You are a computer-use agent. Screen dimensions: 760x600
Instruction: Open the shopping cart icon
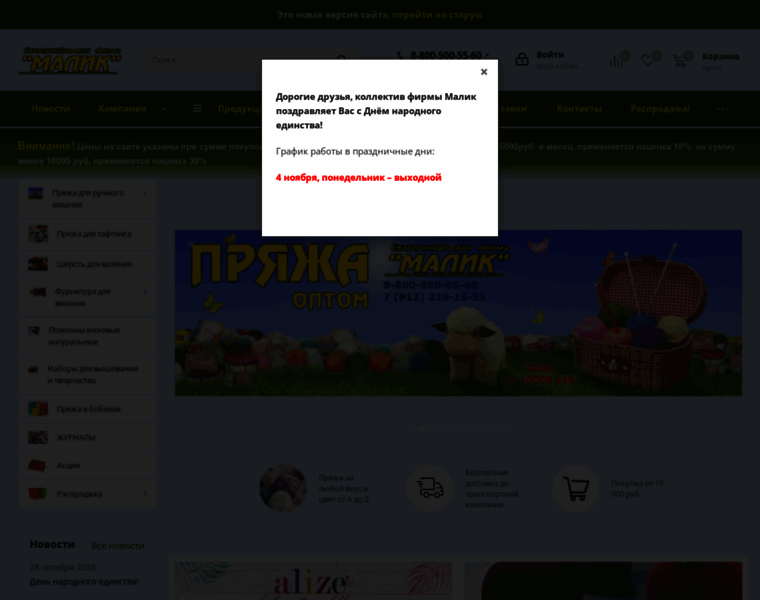(x=680, y=62)
